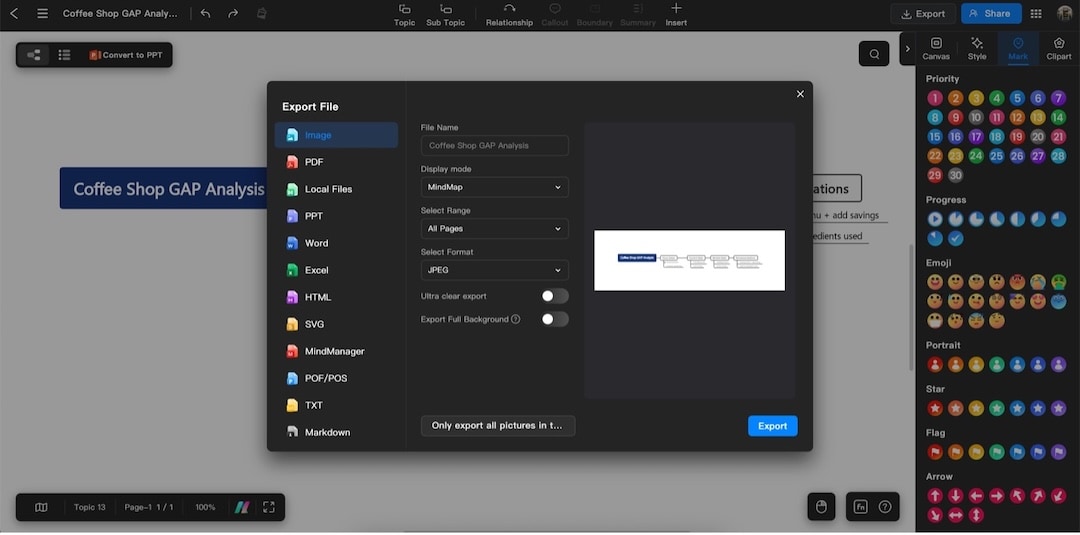Viewport: 1080px width, 535px height.
Task: Switch to mind map view mode
Action: [x=33, y=55]
